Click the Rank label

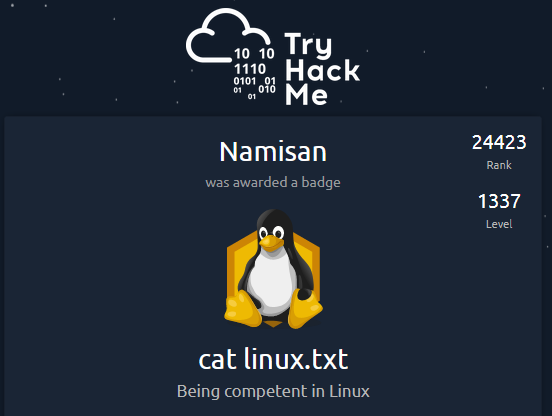click(x=499, y=165)
